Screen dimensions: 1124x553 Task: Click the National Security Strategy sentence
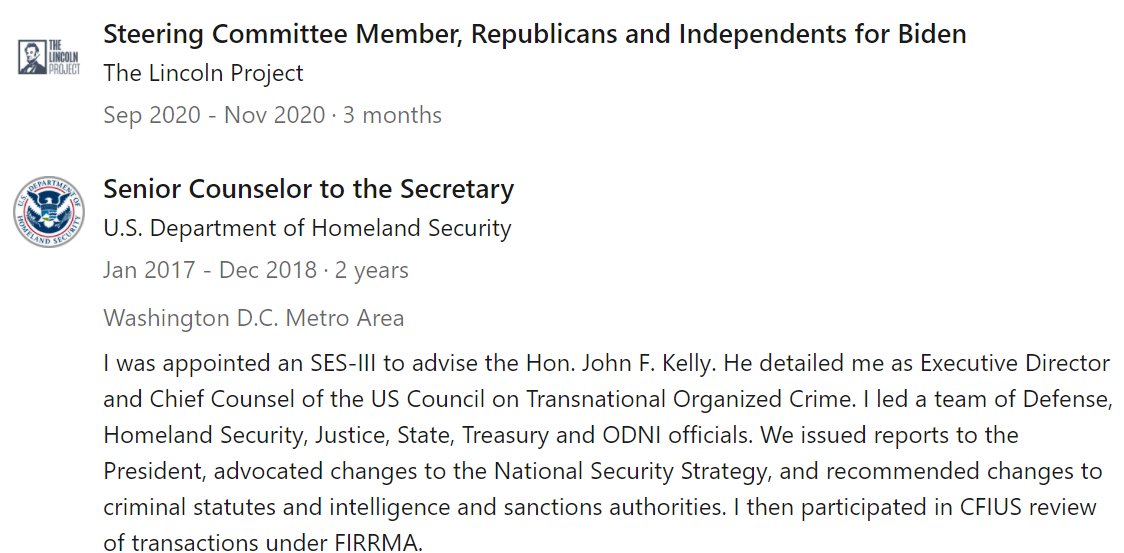click(602, 471)
